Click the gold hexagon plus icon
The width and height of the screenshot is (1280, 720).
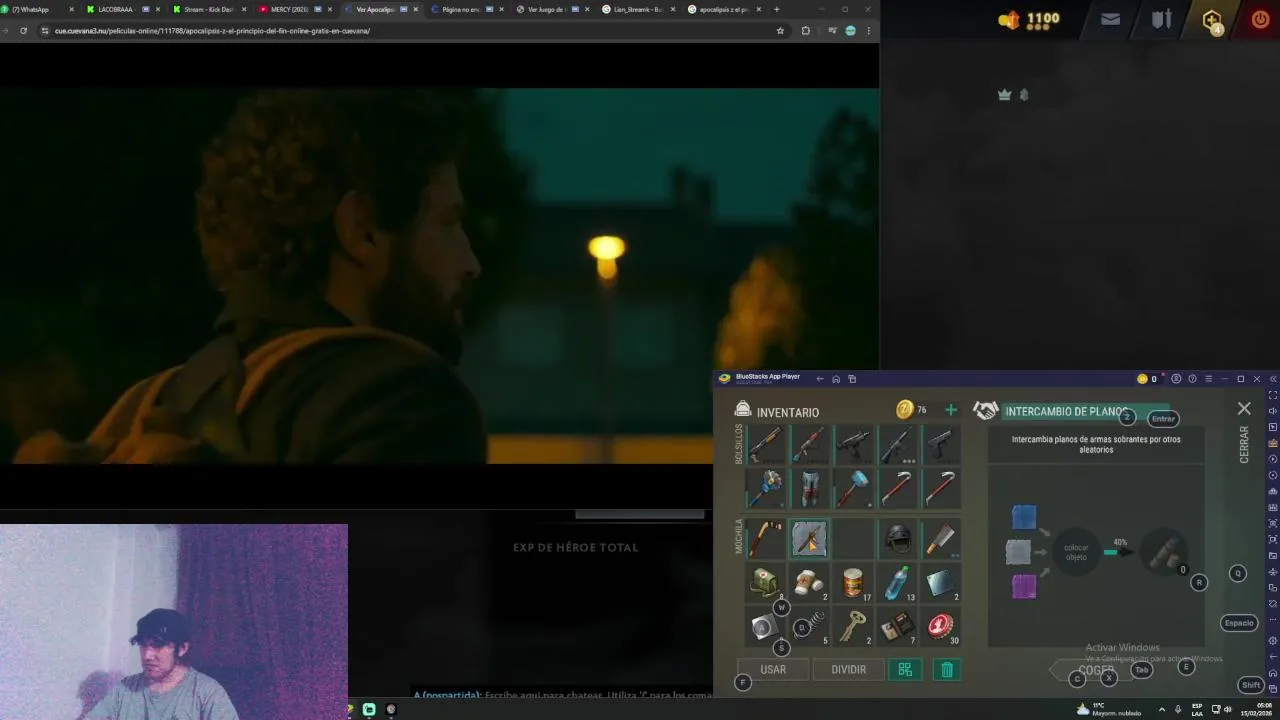1212,20
